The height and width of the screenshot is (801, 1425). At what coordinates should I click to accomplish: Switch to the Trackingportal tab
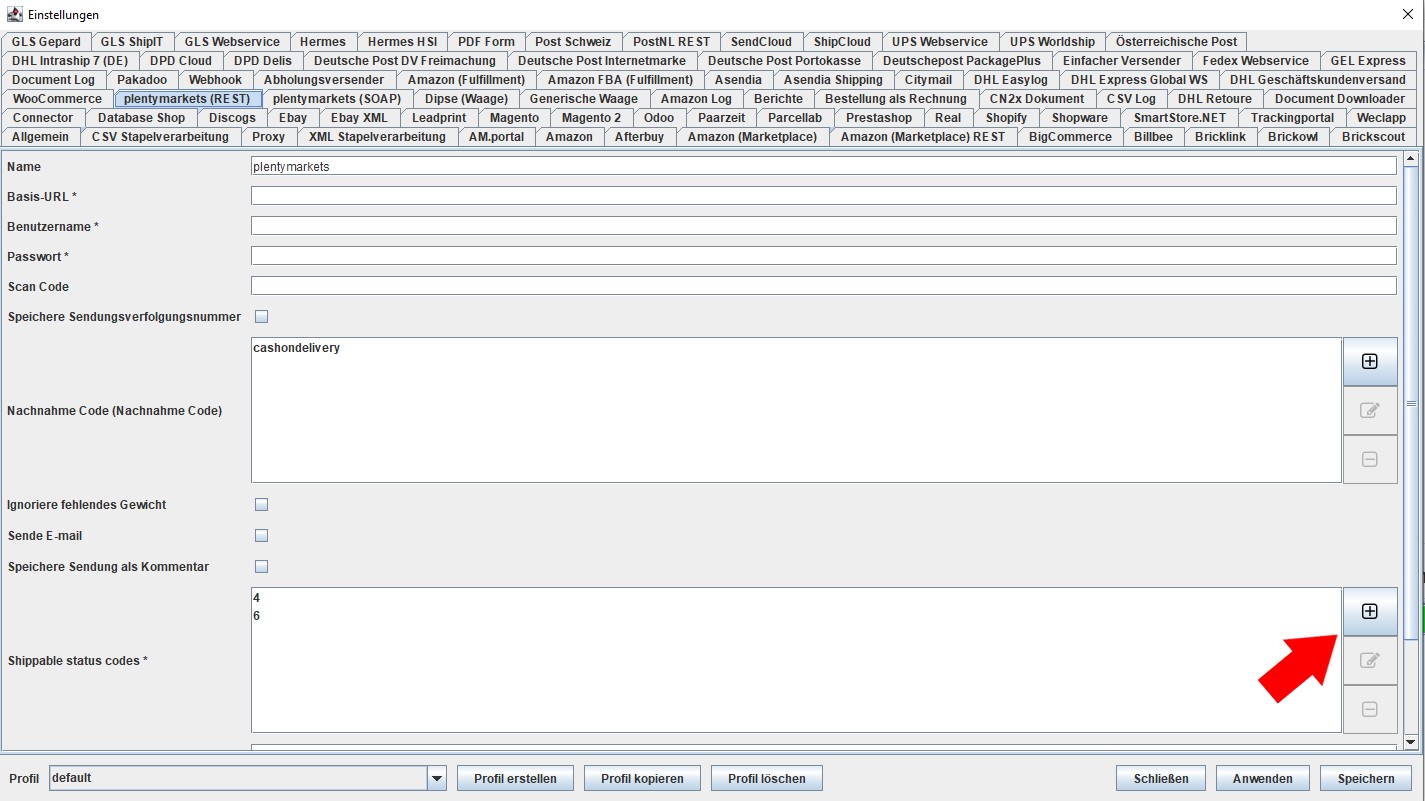point(1292,118)
